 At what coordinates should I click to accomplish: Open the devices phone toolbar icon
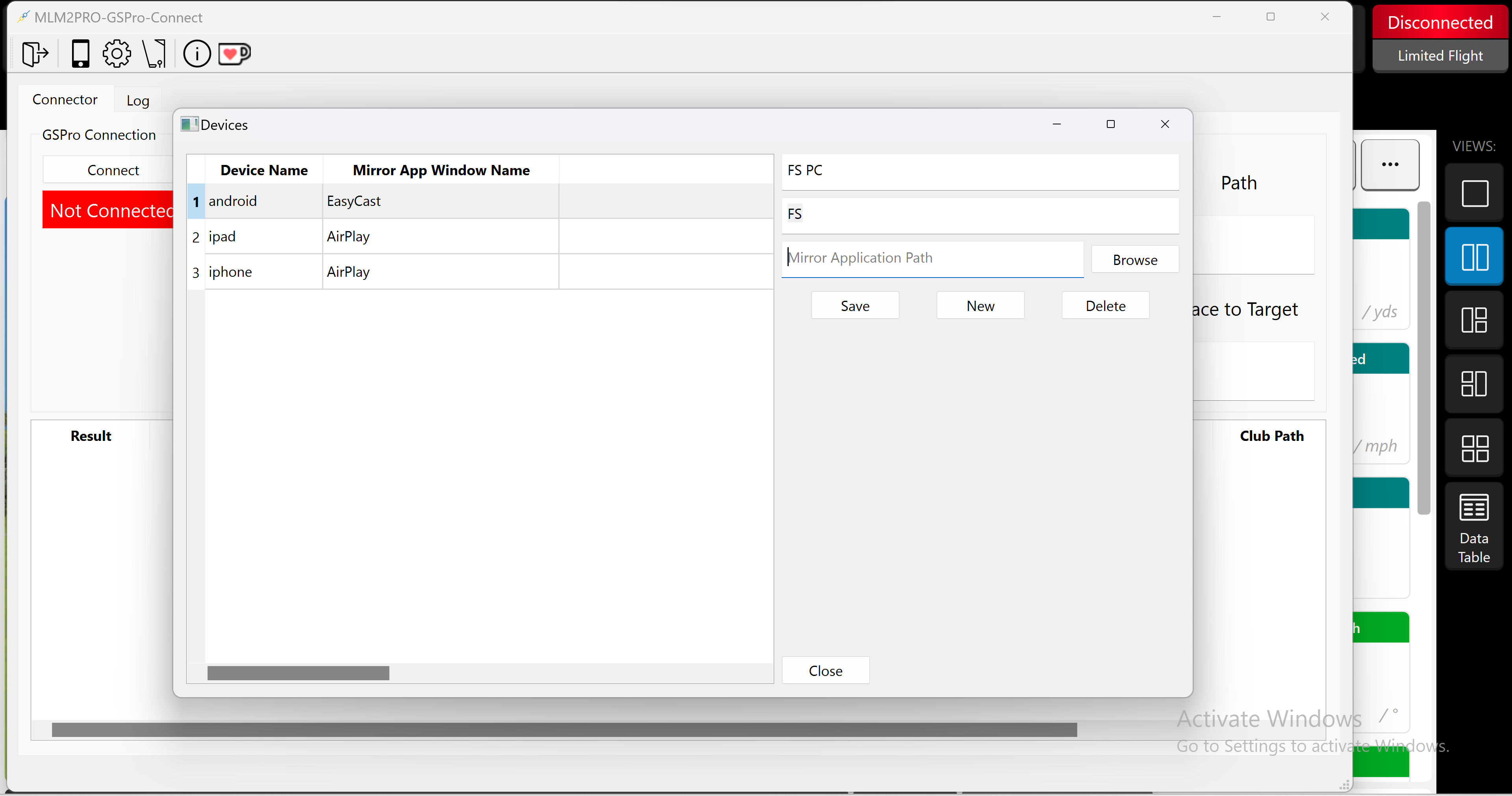point(80,54)
